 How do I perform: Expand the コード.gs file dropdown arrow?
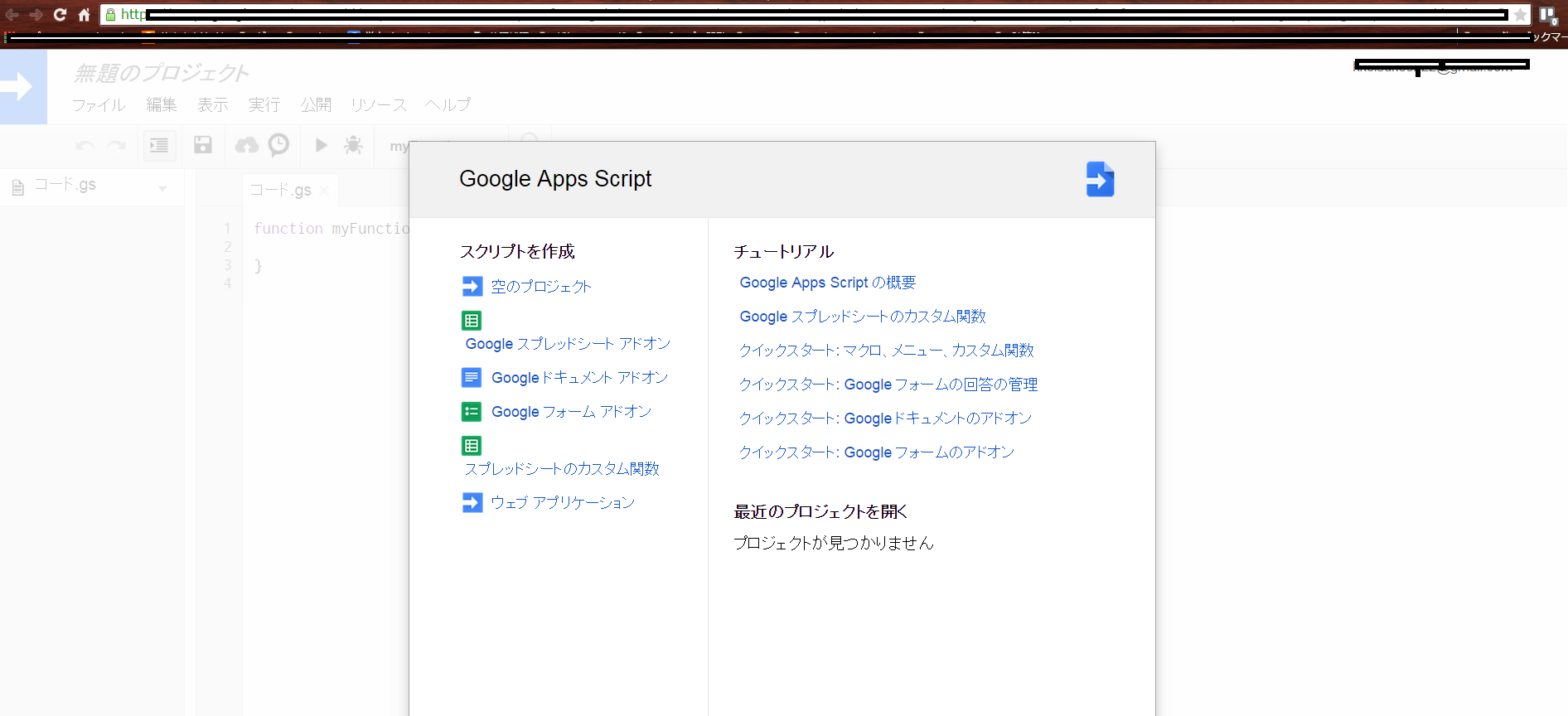162,189
